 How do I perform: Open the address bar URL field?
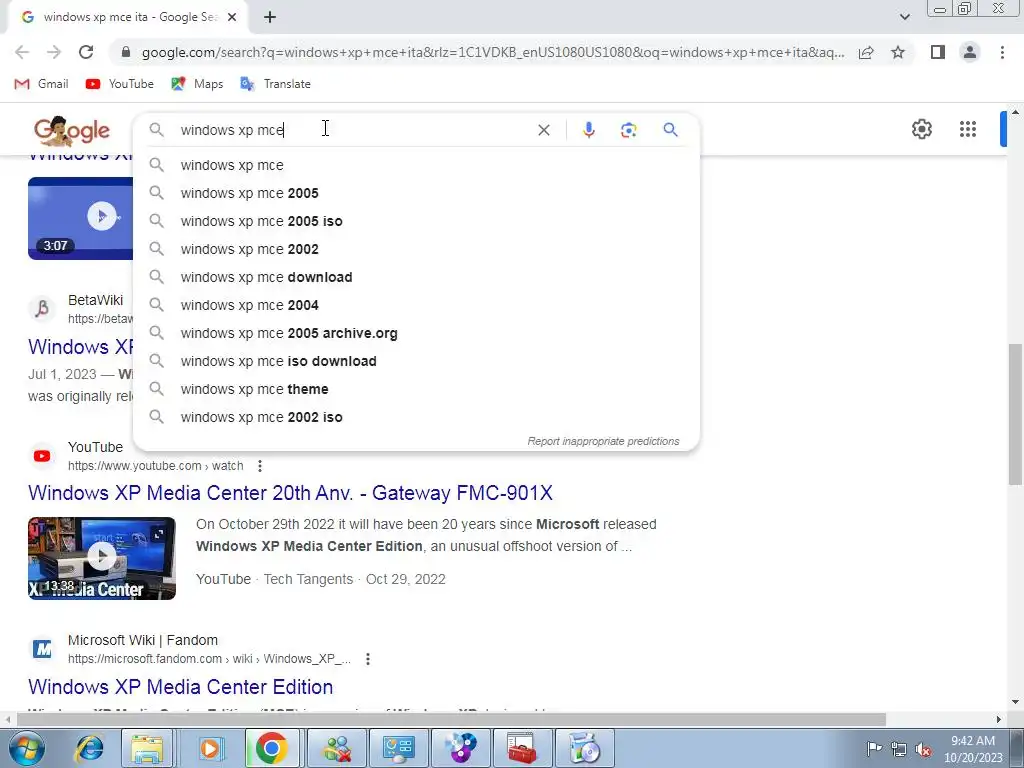coord(492,52)
